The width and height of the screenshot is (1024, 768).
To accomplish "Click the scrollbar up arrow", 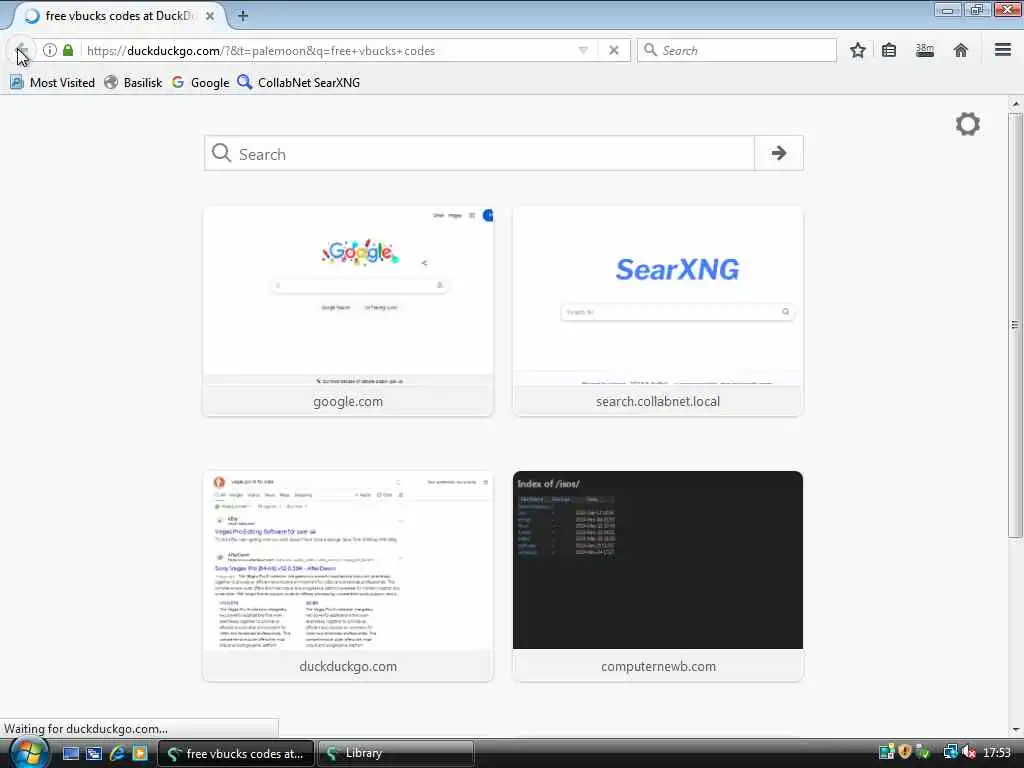I will 1015,104.
